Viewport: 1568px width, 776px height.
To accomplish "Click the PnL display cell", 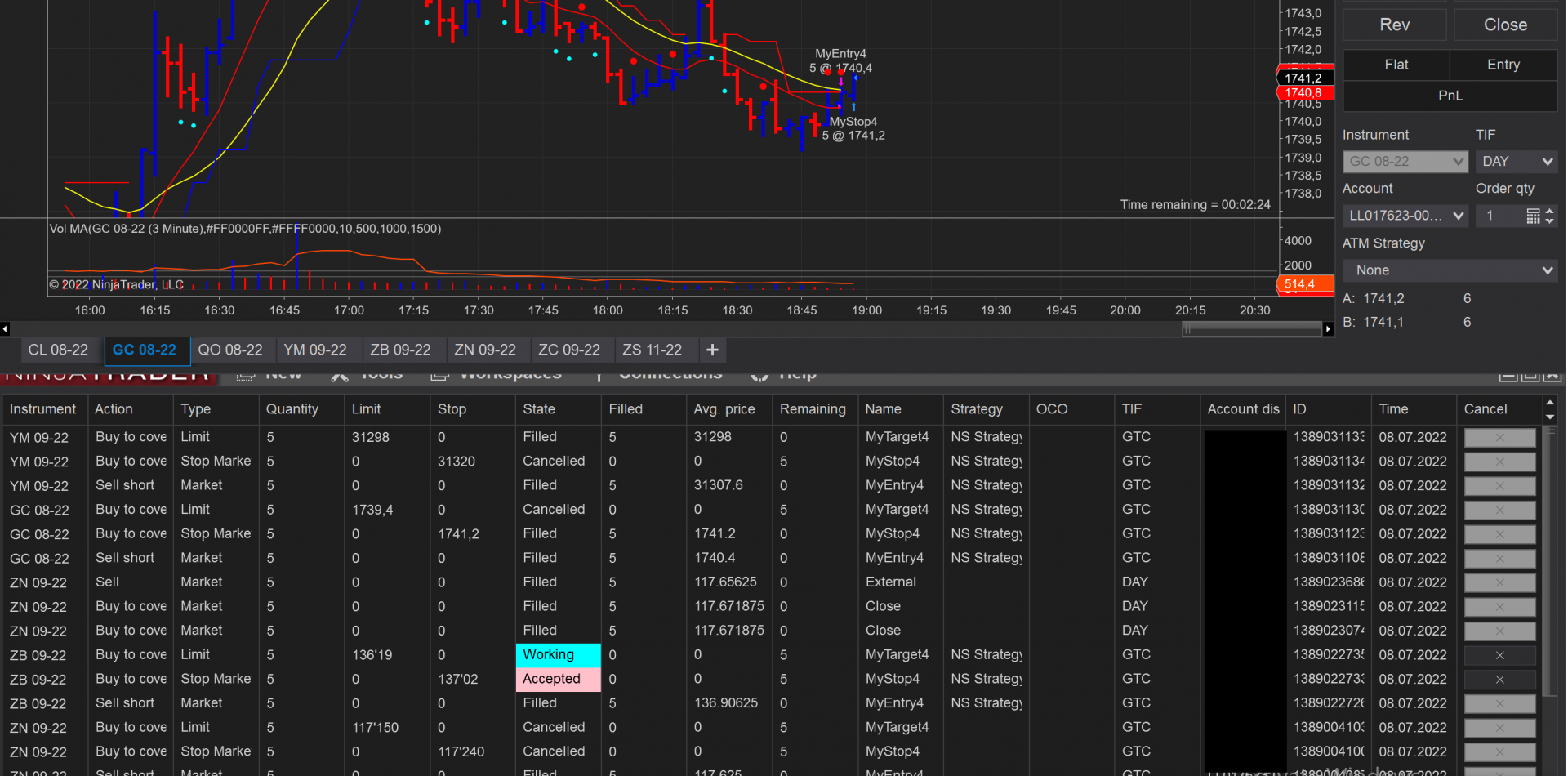I will [1450, 96].
